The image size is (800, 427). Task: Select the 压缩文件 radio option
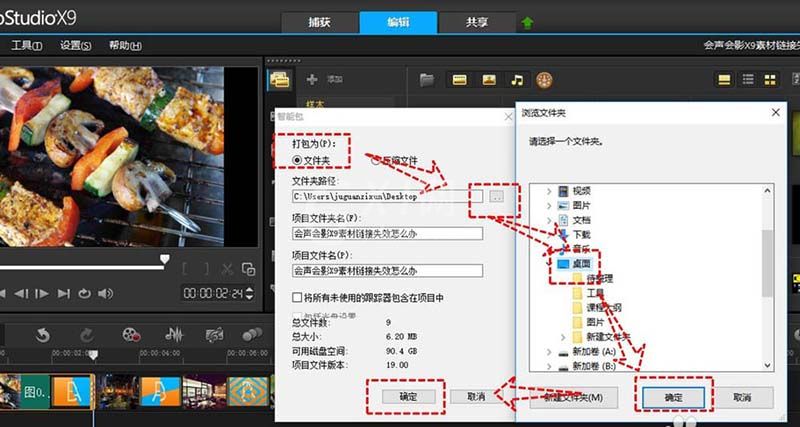(x=376, y=160)
